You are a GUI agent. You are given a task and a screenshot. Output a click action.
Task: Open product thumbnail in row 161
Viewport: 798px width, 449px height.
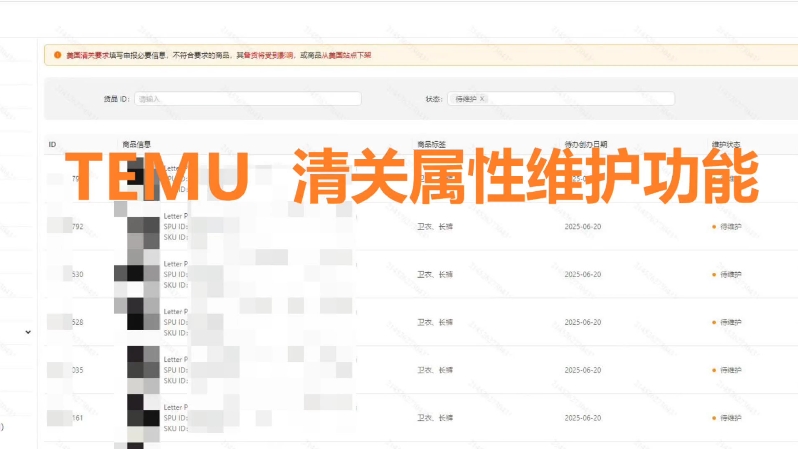143,418
